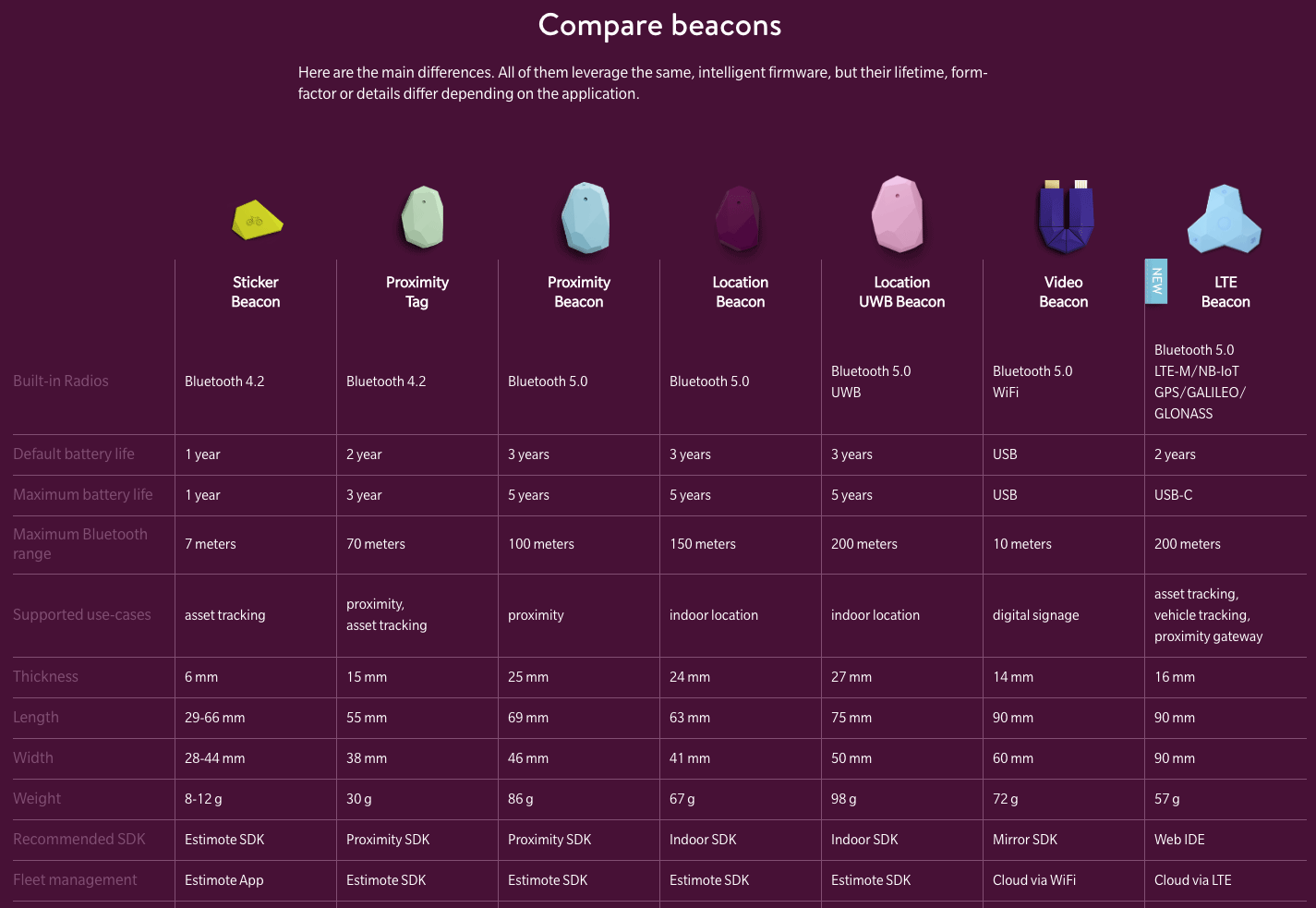This screenshot has width=1316, height=908.
Task: Click the dark purple Location Beacon image
Action: point(739,219)
